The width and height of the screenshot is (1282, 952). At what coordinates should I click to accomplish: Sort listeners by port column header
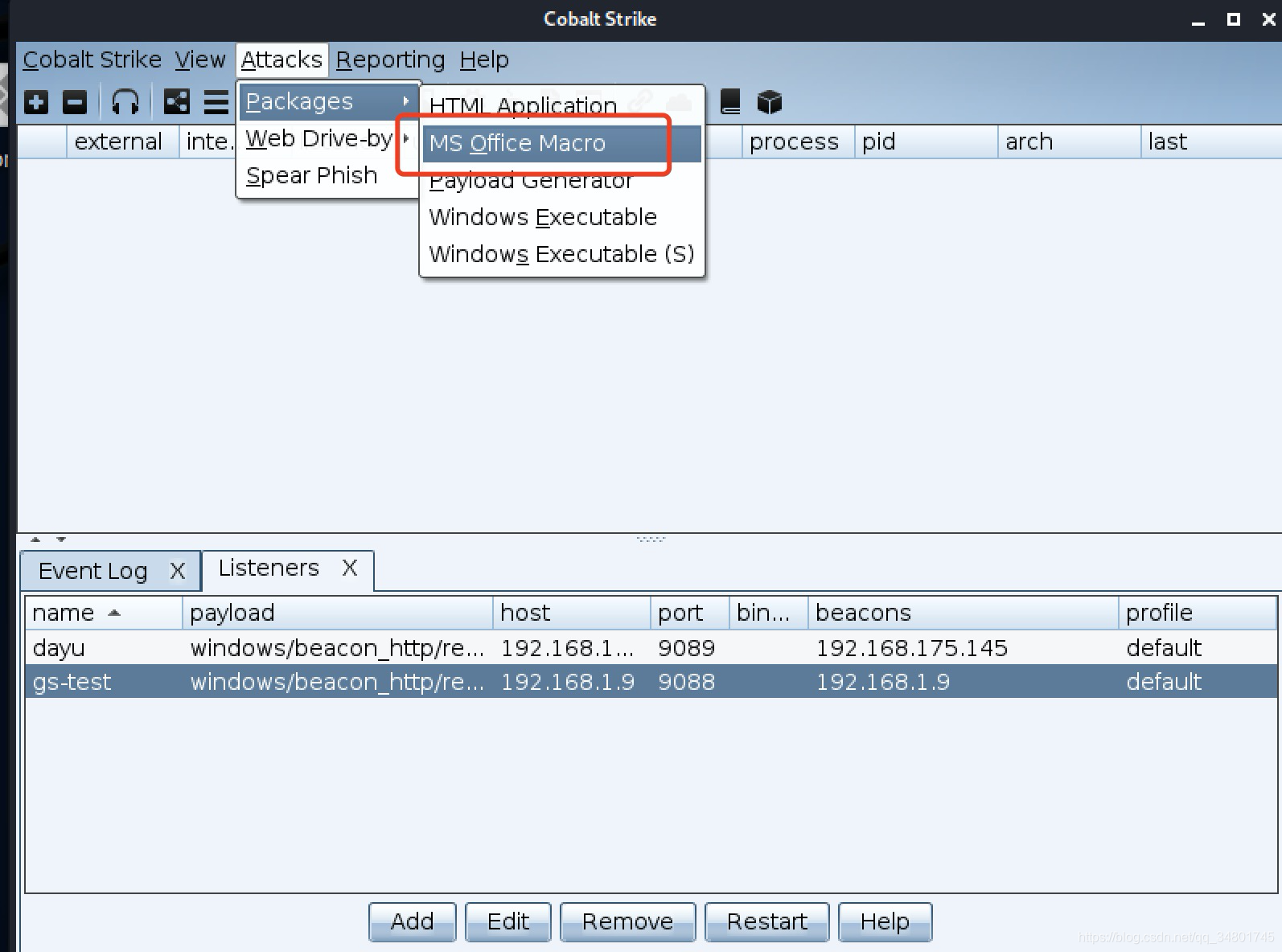tap(690, 613)
